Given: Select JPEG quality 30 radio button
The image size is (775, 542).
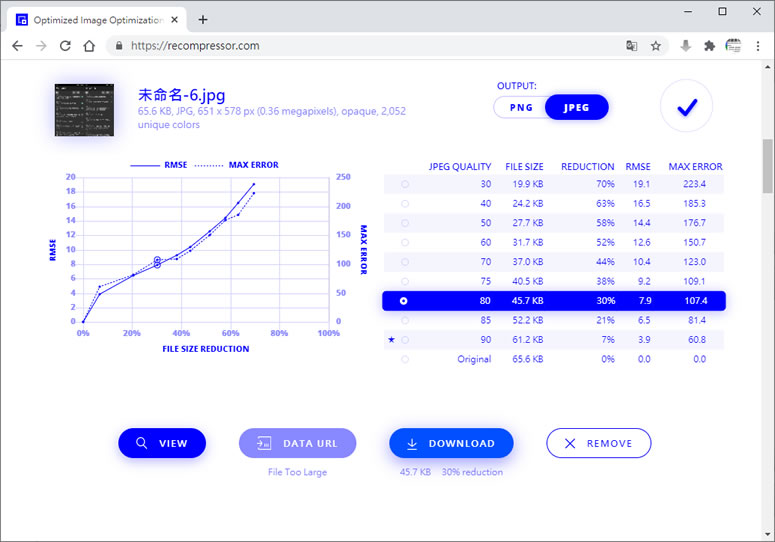Looking at the screenshot, I should click(404, 184).
